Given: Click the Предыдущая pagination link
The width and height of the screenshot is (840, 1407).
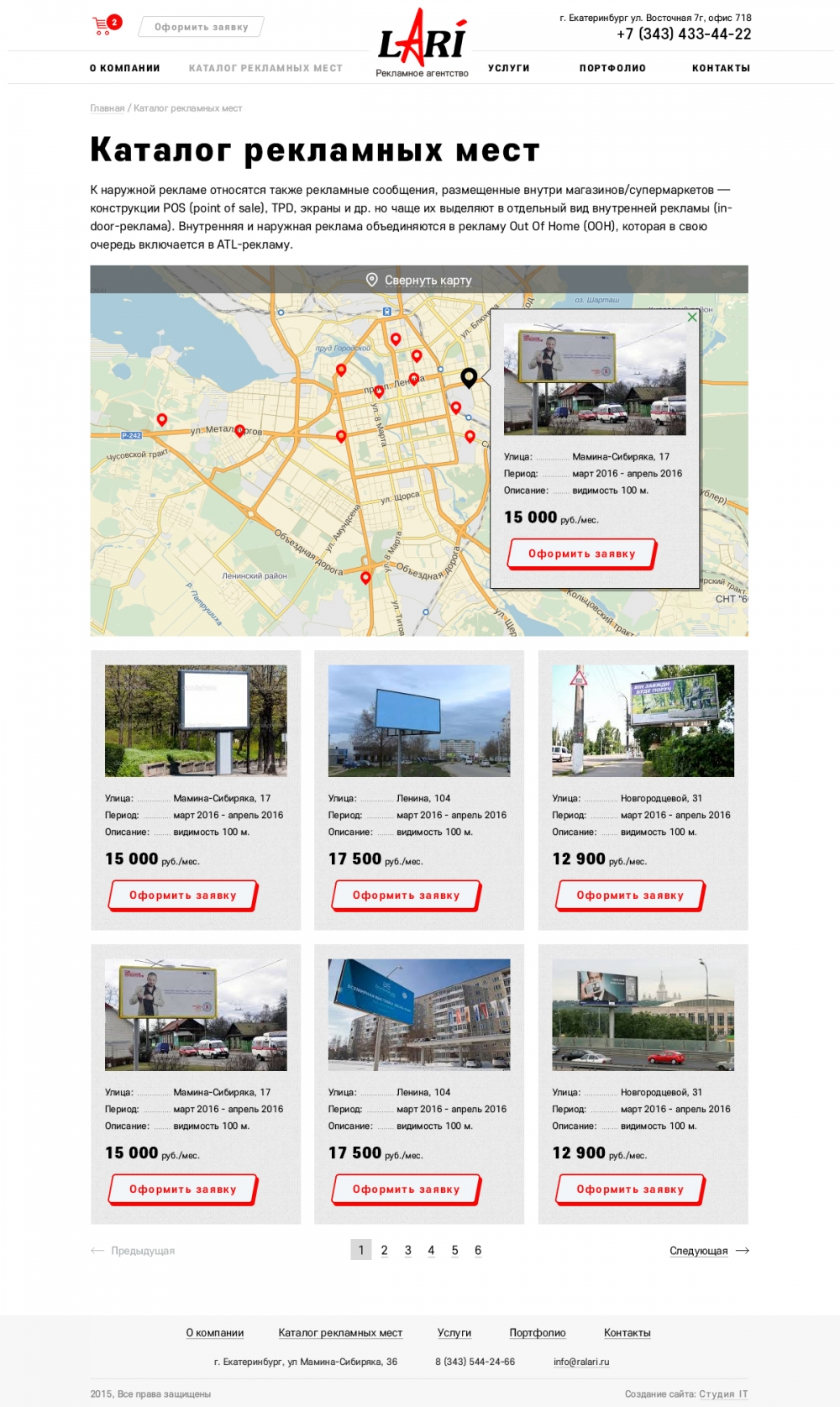Looking at the screenshot, I should coord(143,1251).
